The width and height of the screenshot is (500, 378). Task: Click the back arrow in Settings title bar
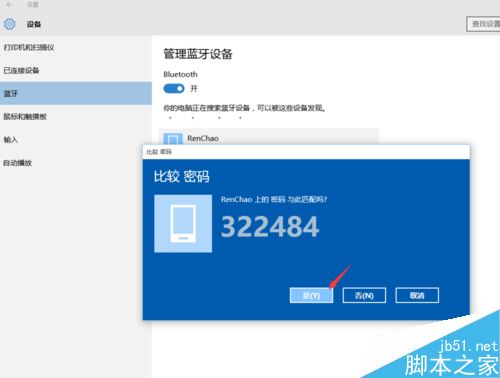(10, 5)
